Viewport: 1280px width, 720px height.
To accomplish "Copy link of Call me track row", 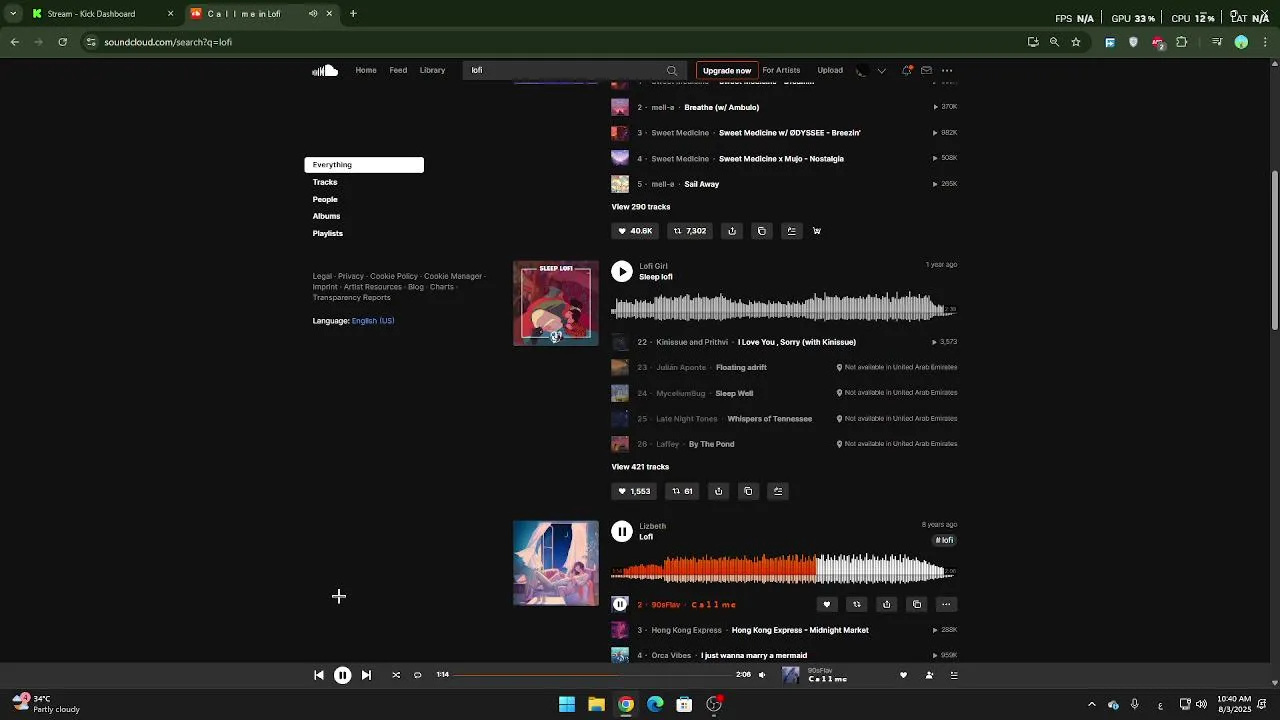I will click(x=917, y=604).
